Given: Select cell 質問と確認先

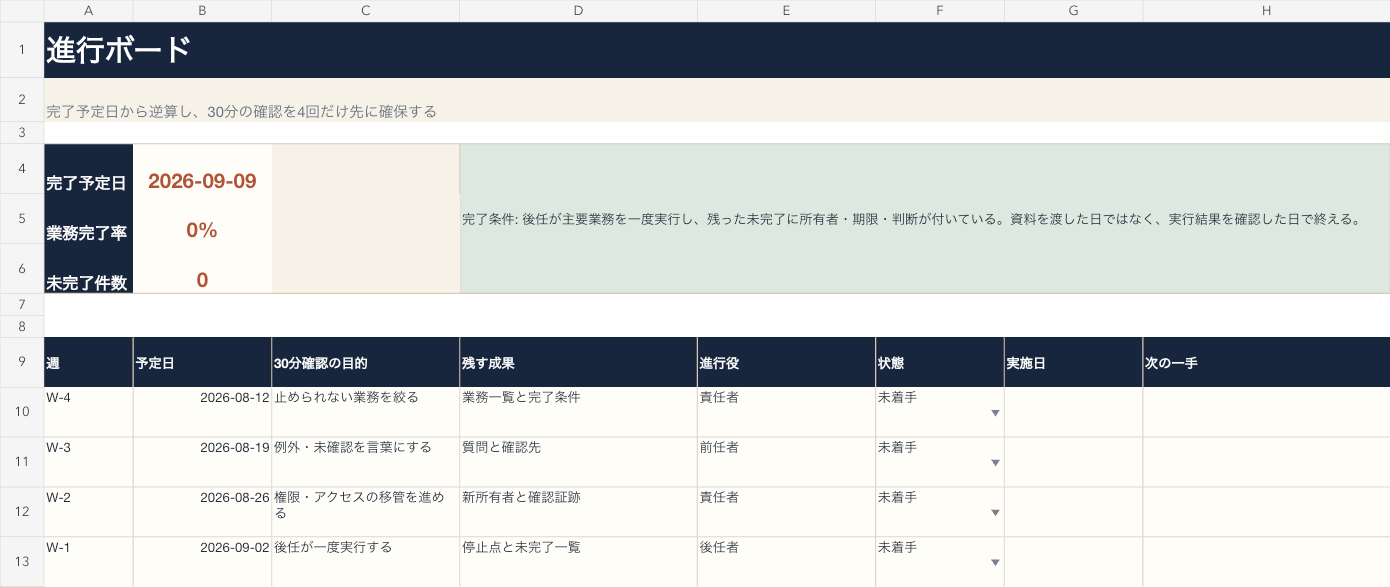Looking at the screenshot, I should click(x=579, y=462).
